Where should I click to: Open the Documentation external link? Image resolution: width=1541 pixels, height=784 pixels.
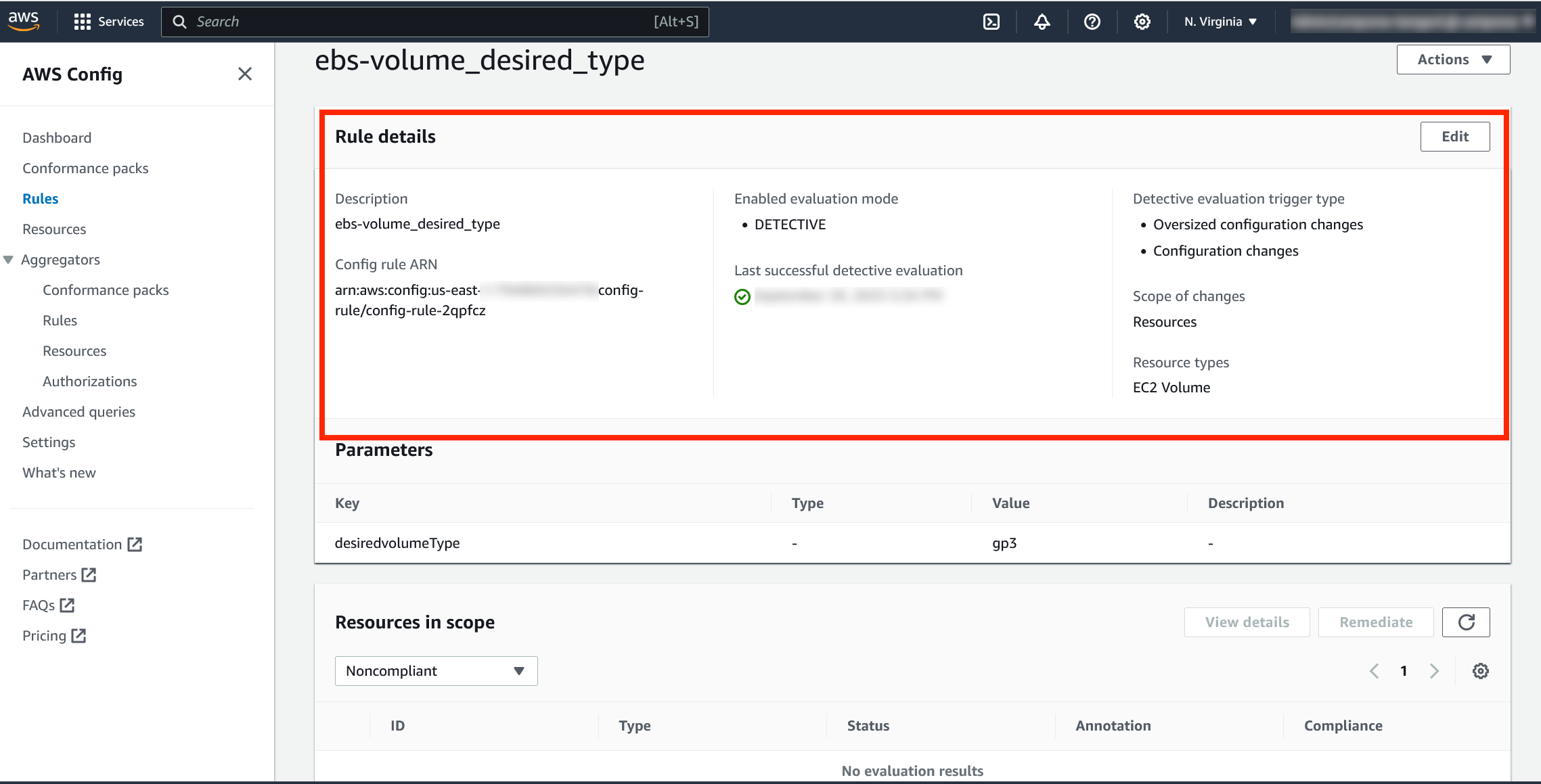tap(73, 544)
